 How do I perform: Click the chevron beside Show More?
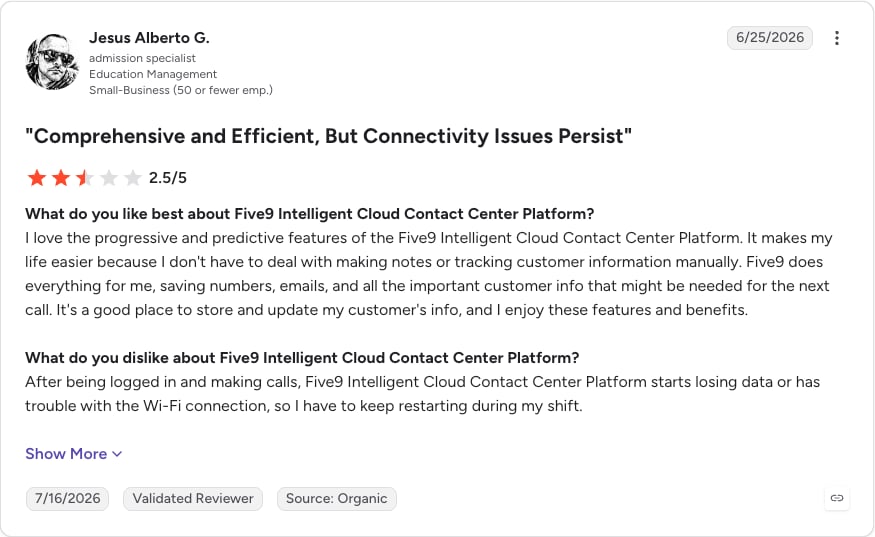117,454
